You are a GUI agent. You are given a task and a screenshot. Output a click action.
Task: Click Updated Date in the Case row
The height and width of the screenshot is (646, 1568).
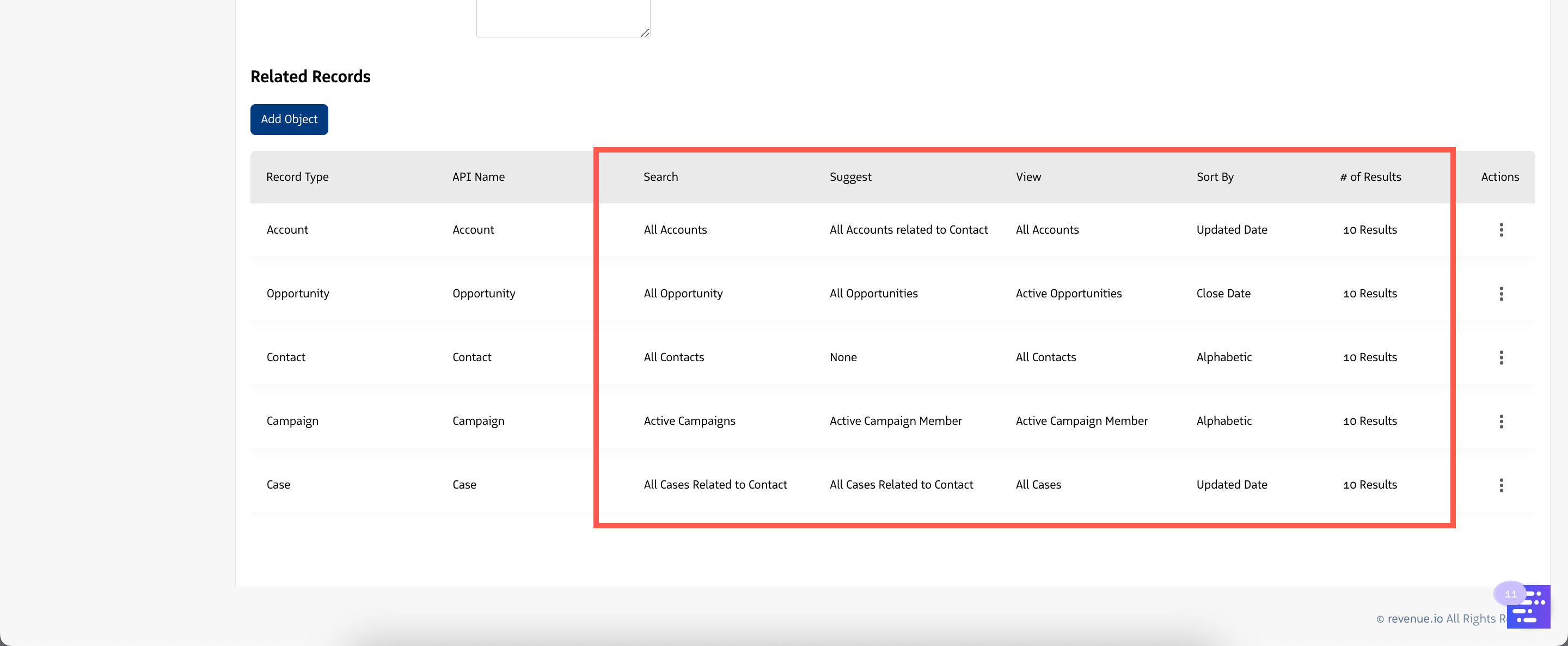1232,485
